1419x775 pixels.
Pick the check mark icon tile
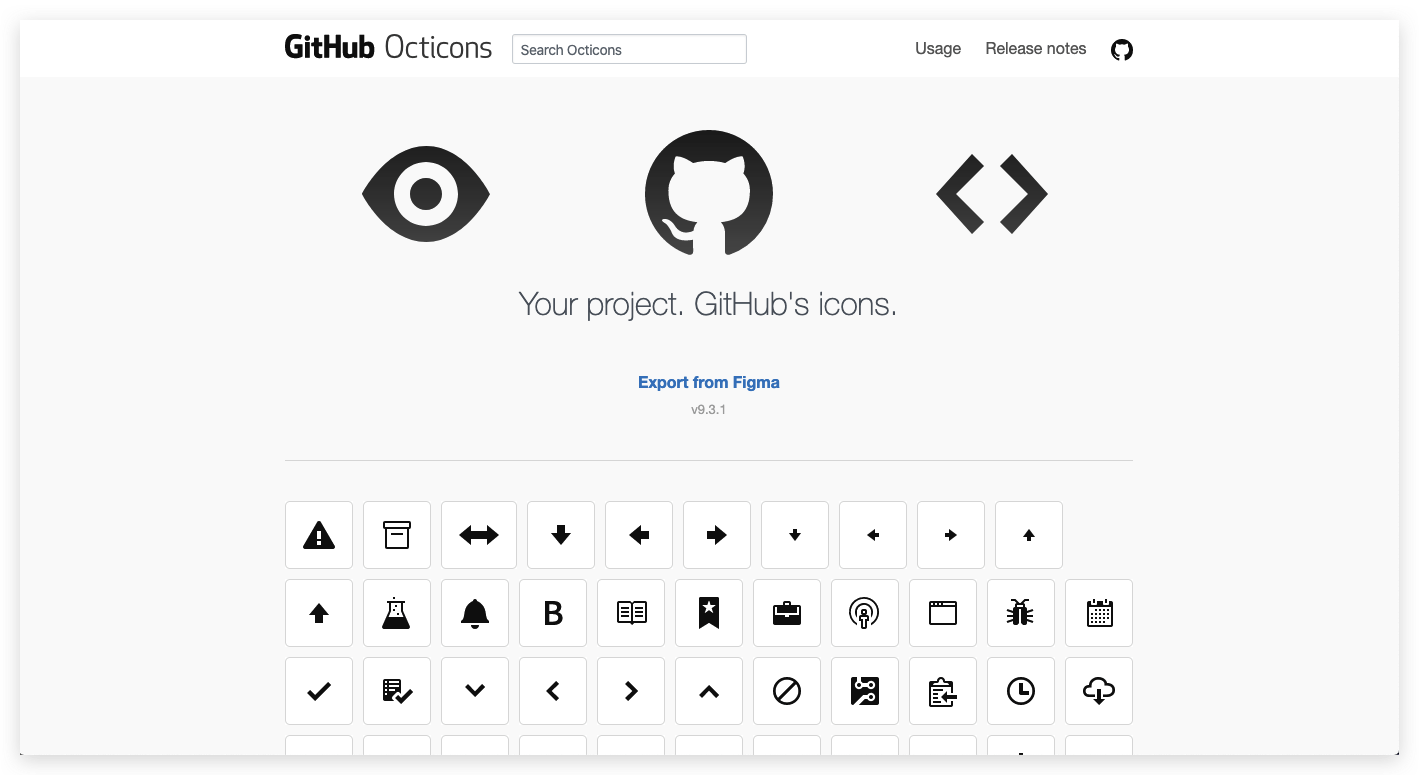[319, 691]
